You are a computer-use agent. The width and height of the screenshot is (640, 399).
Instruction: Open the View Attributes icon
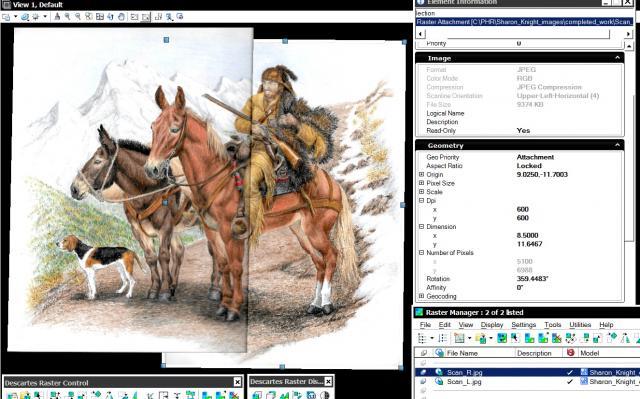pyautogui.click(x=6, y=17)
